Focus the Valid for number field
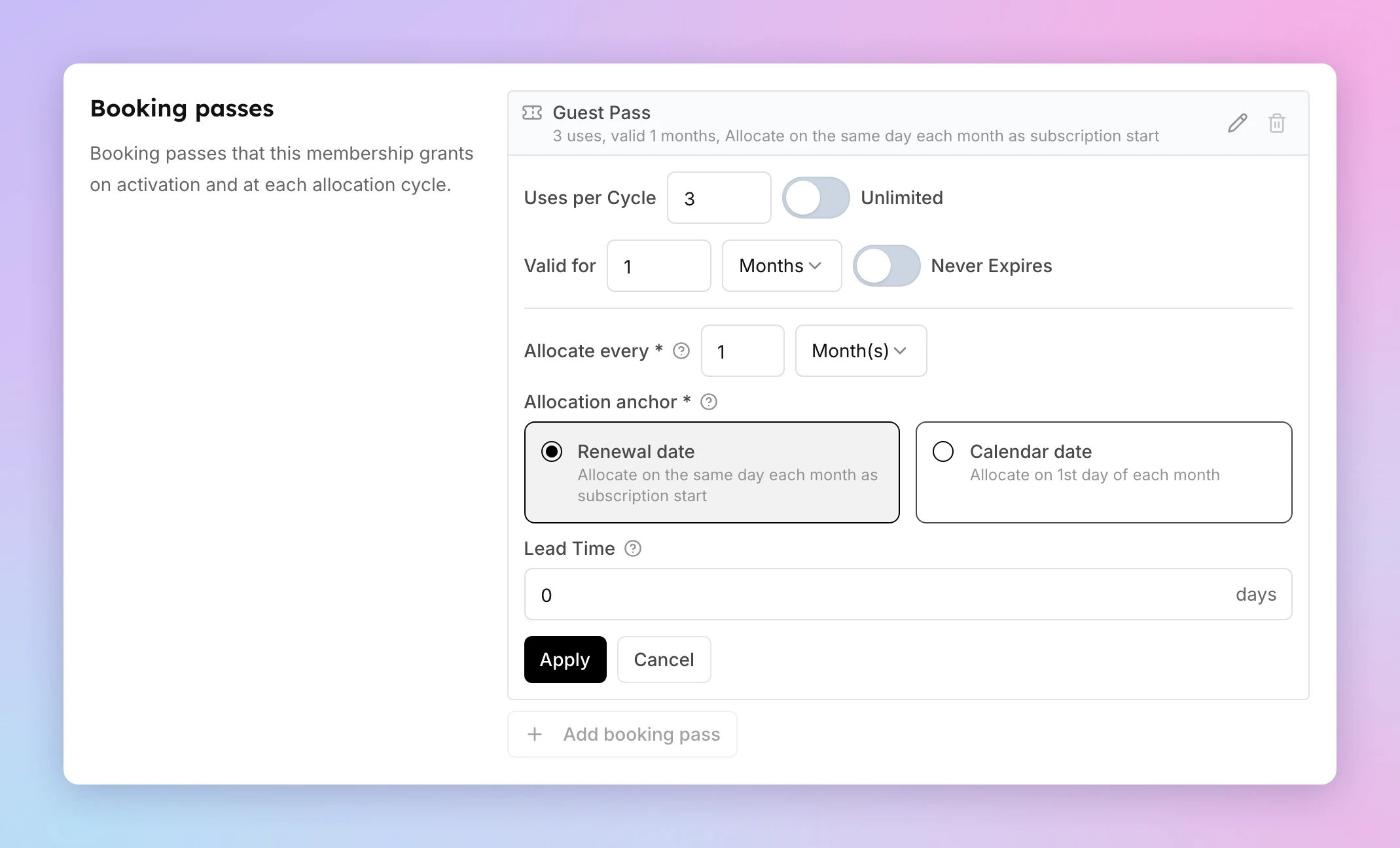This screenshot has width=1400, height=848. [x=658, y=266]
